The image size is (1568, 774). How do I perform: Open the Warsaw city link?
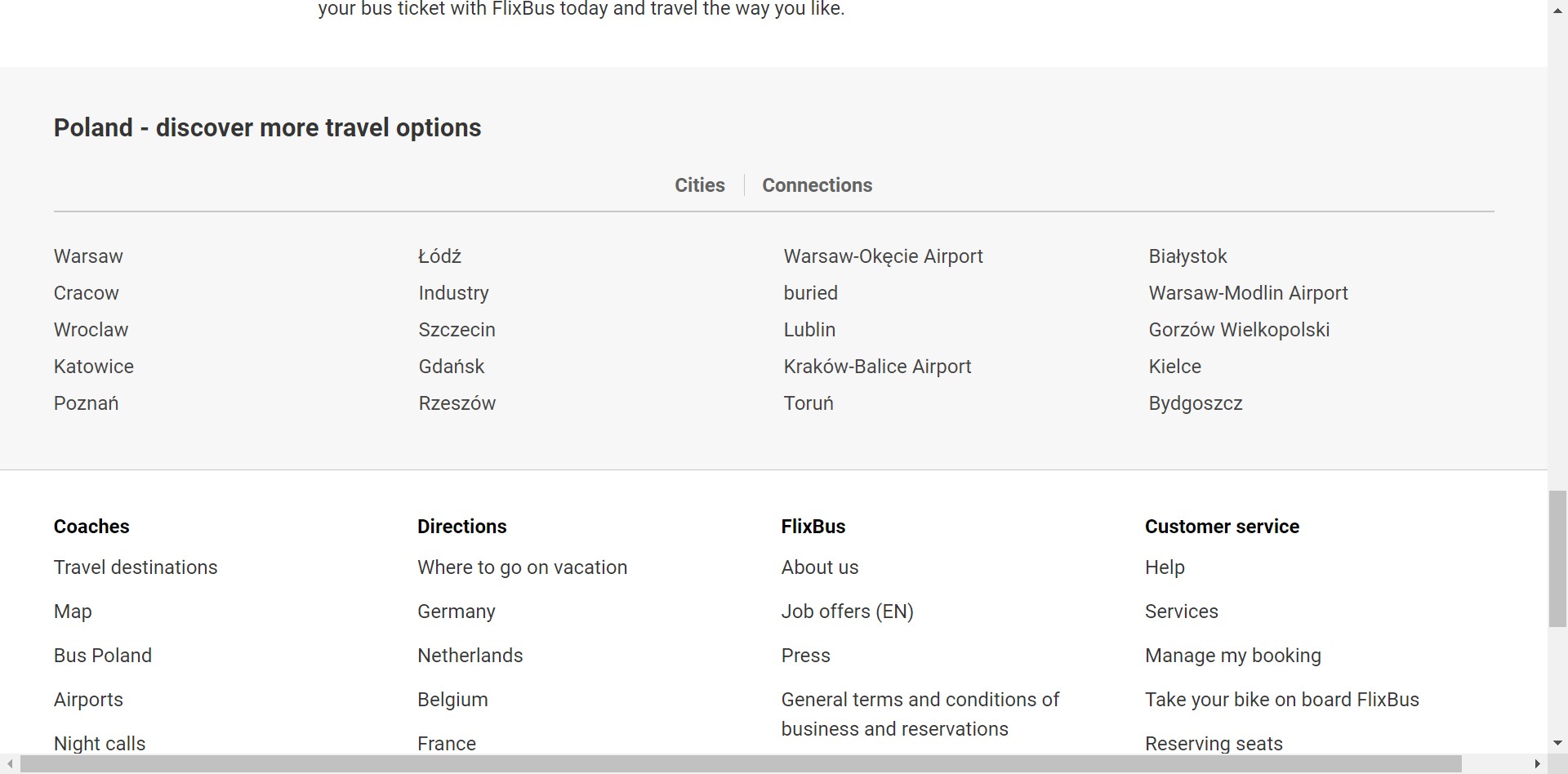88,256
